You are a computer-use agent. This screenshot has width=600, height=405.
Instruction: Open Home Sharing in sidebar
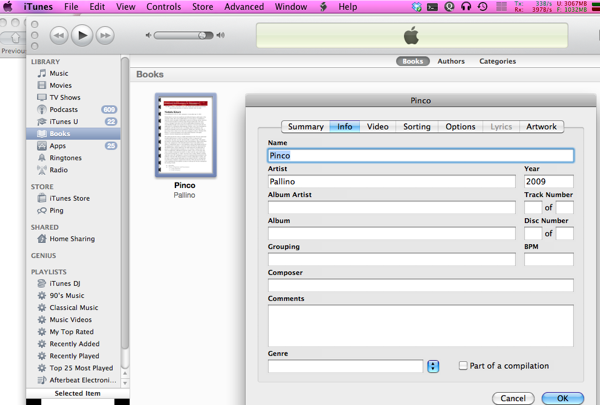point(72,239)
